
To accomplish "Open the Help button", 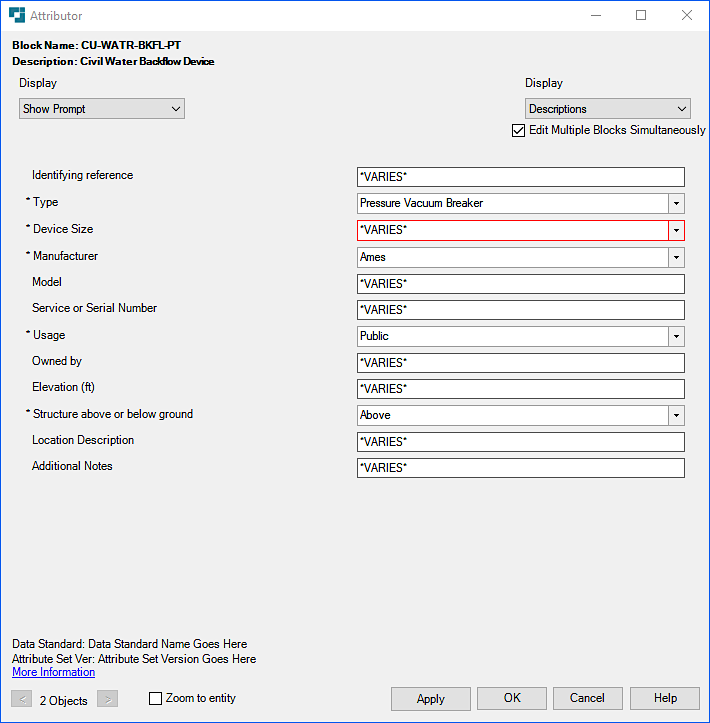I will click(665, 698).
